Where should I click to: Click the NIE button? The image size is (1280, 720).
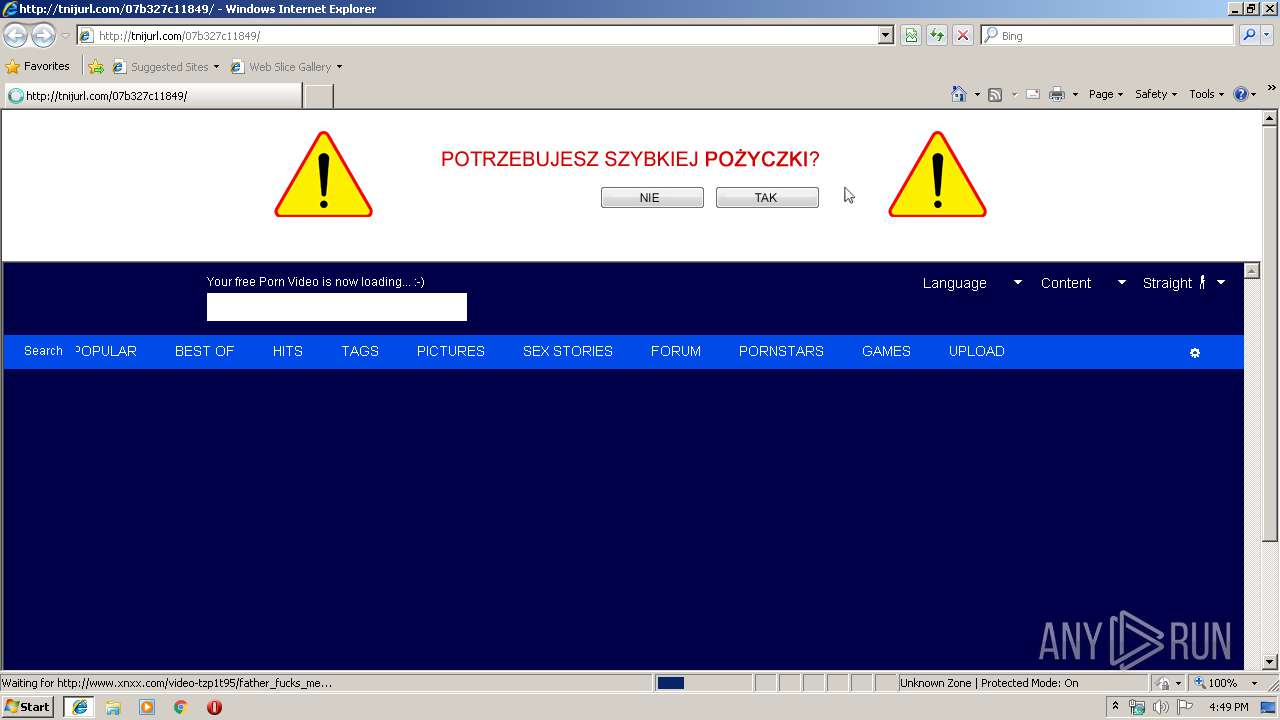(x=652, y=198)
